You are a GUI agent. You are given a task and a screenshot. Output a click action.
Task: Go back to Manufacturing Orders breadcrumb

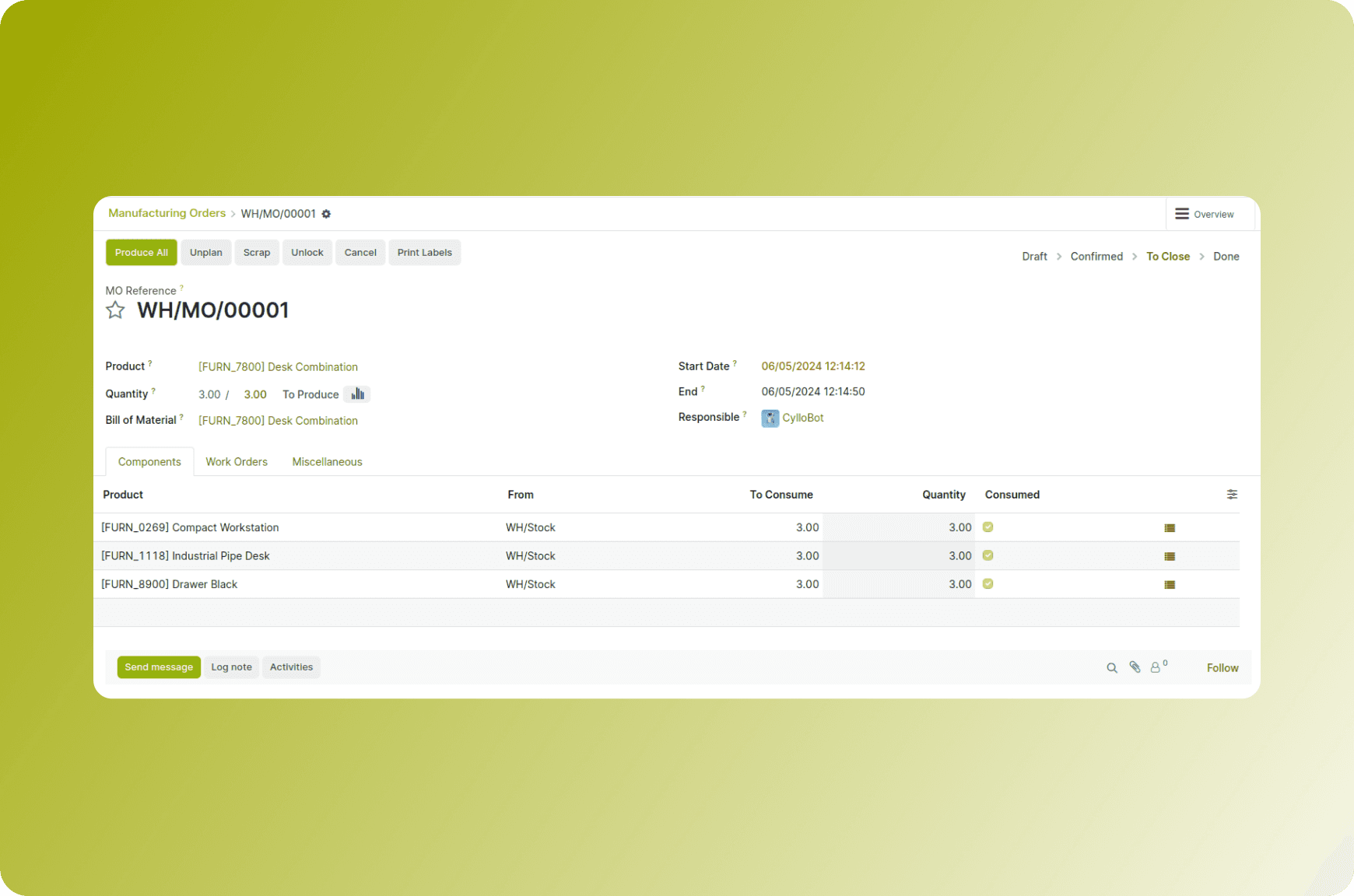click(x=167, y=213)
